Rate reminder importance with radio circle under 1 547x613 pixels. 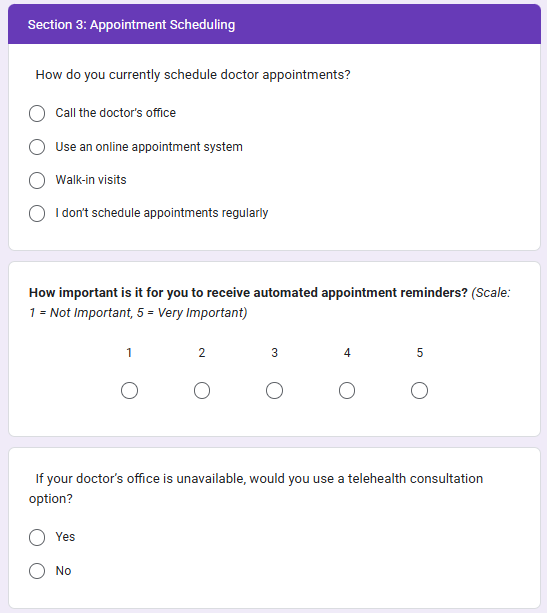click(129, 391)
